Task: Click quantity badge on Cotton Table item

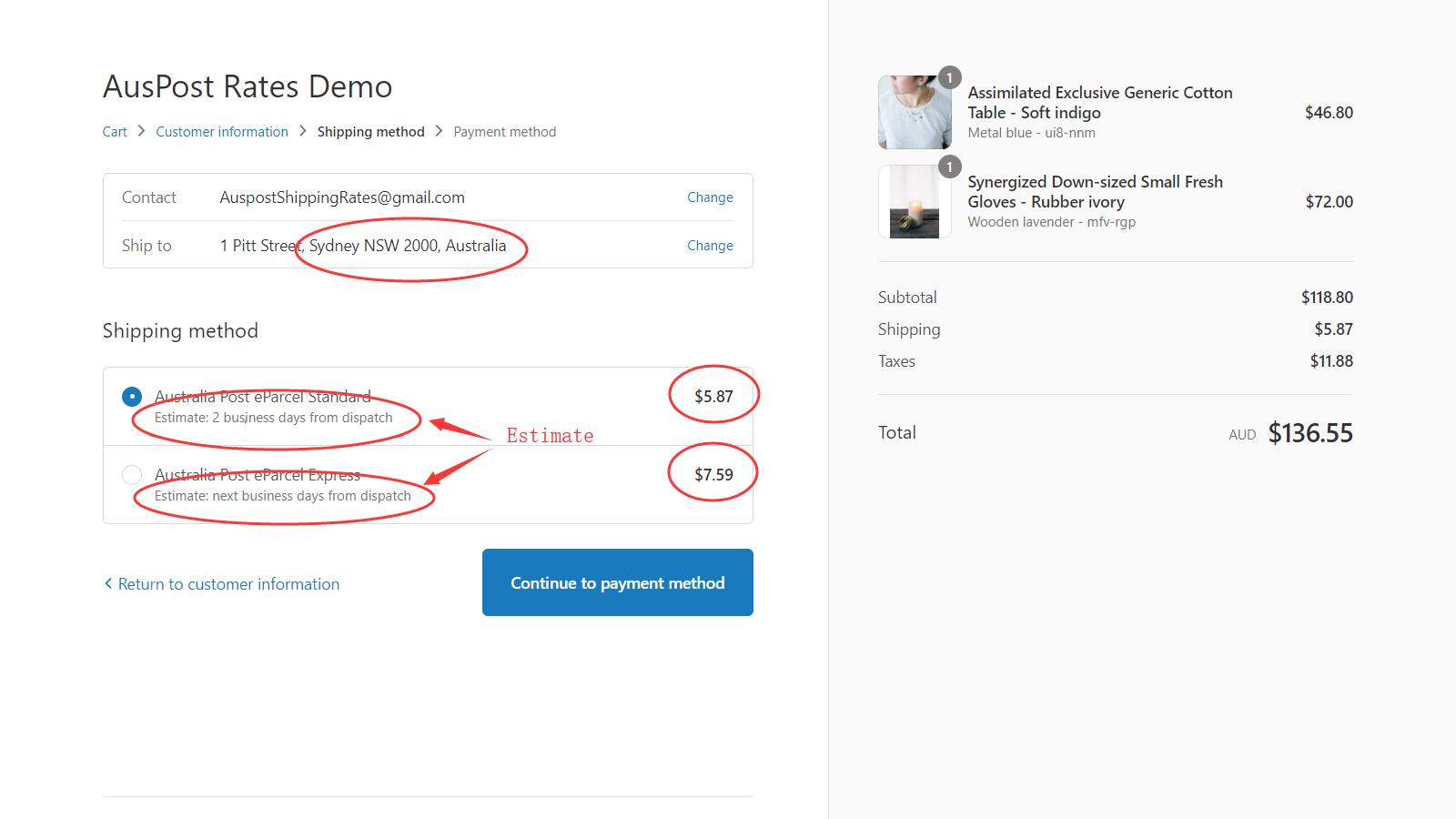Action: 949,77
